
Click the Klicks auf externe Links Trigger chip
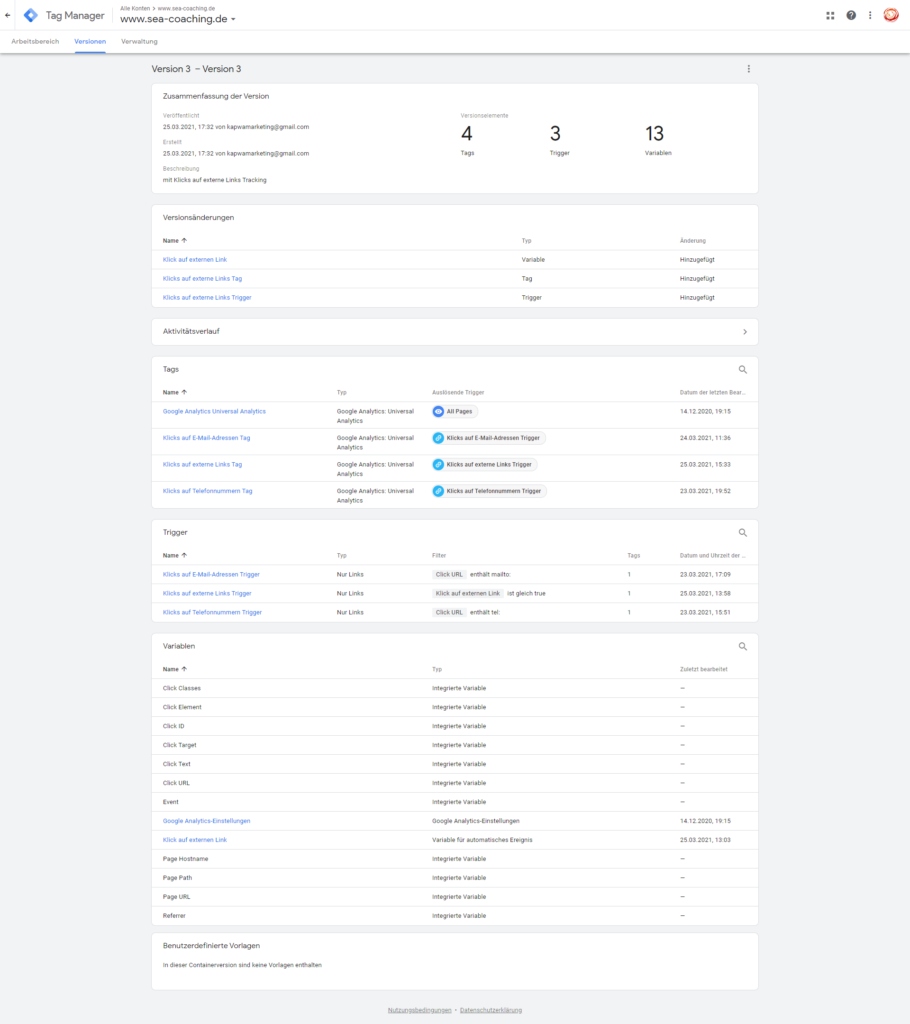[x=484, y=464]
